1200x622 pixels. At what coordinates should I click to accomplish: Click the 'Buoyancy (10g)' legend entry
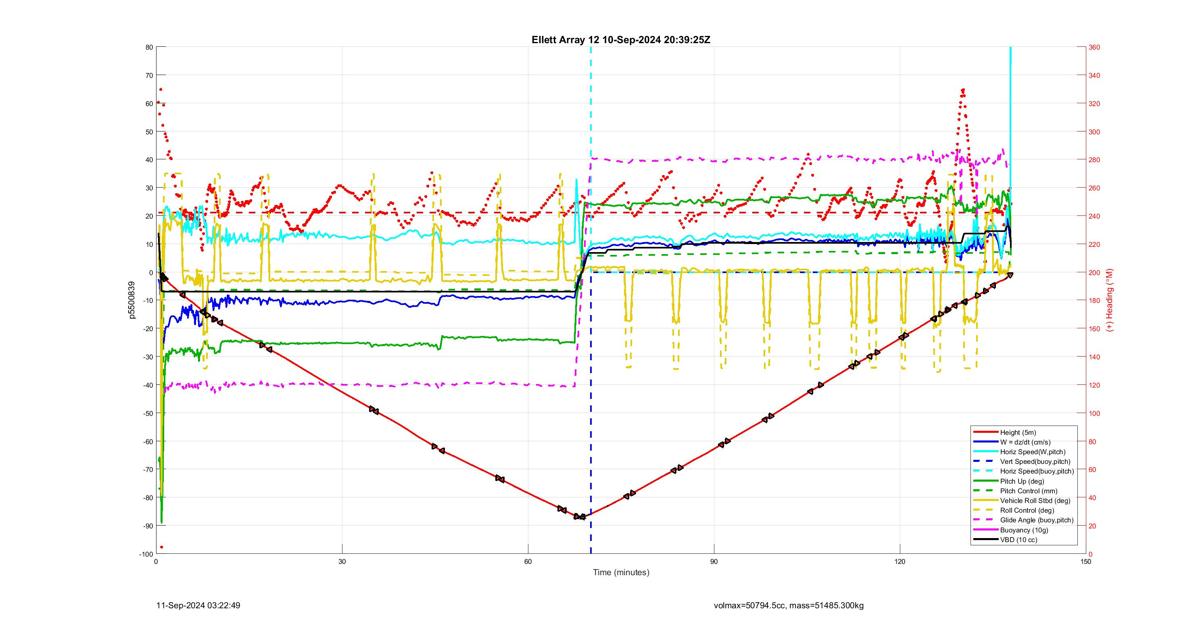pos(1024,530)
